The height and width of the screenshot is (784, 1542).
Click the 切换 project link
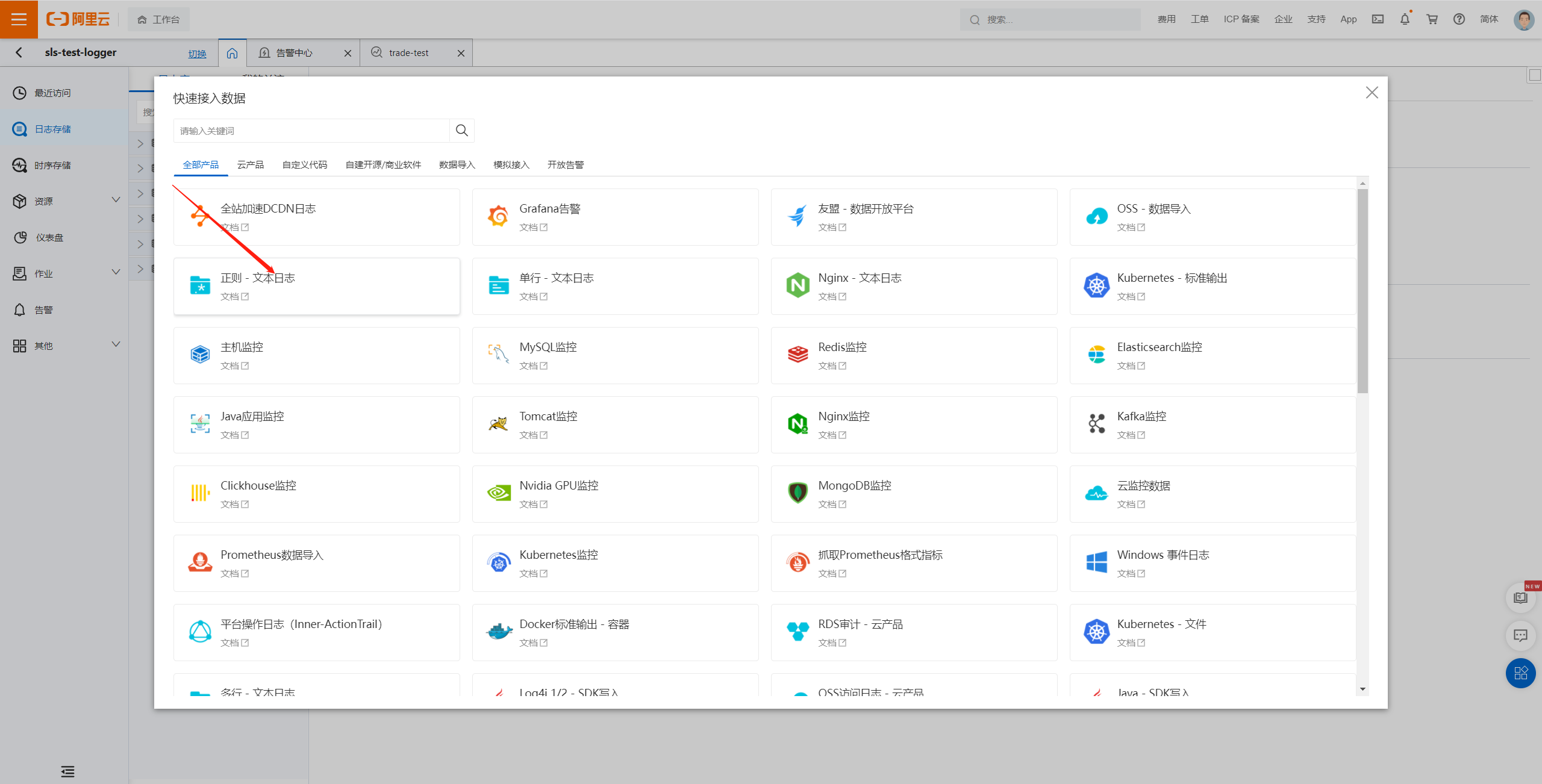tap(197, 54)
